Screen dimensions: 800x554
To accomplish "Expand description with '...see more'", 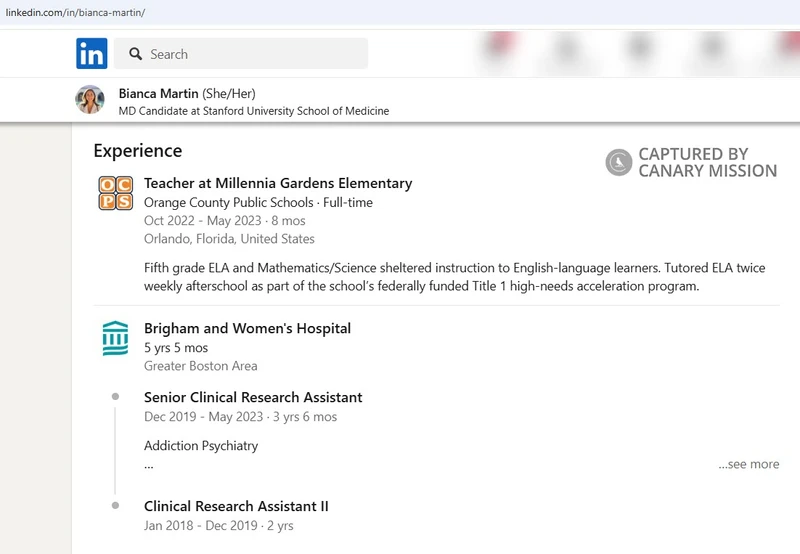I will pyautogui.click(x=748, y=464).
